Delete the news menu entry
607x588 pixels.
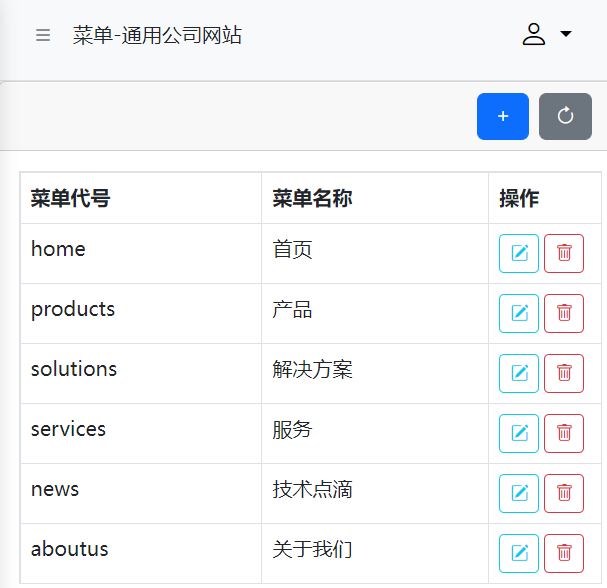[x=564, y=494]
